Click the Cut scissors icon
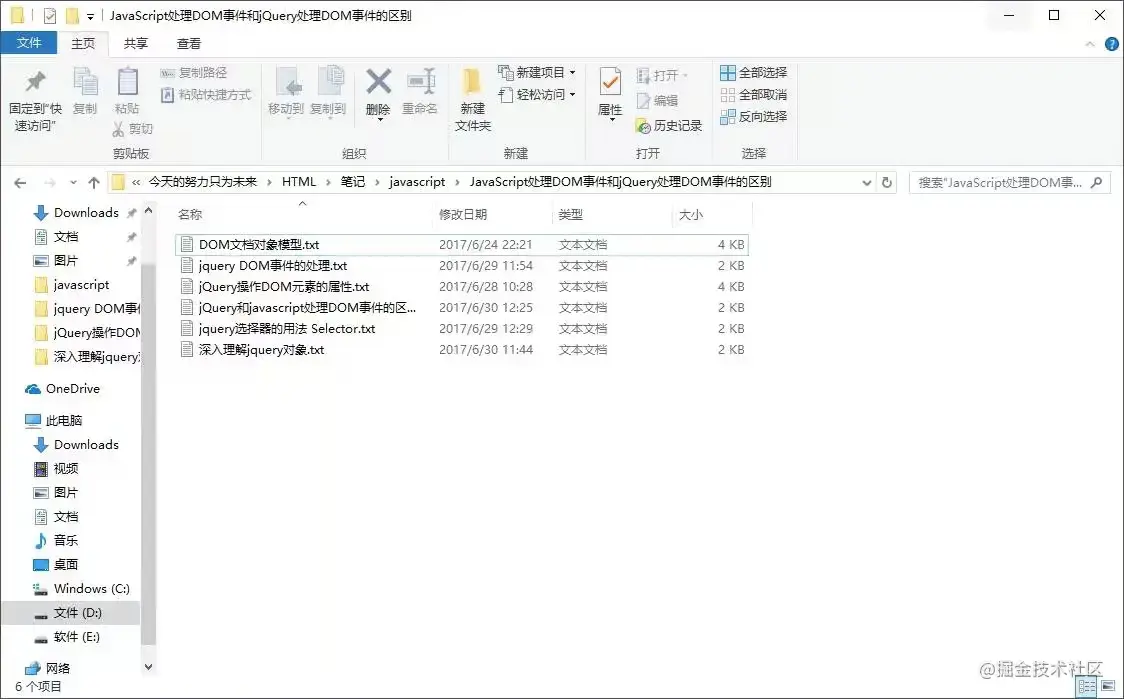 [118, 129]
